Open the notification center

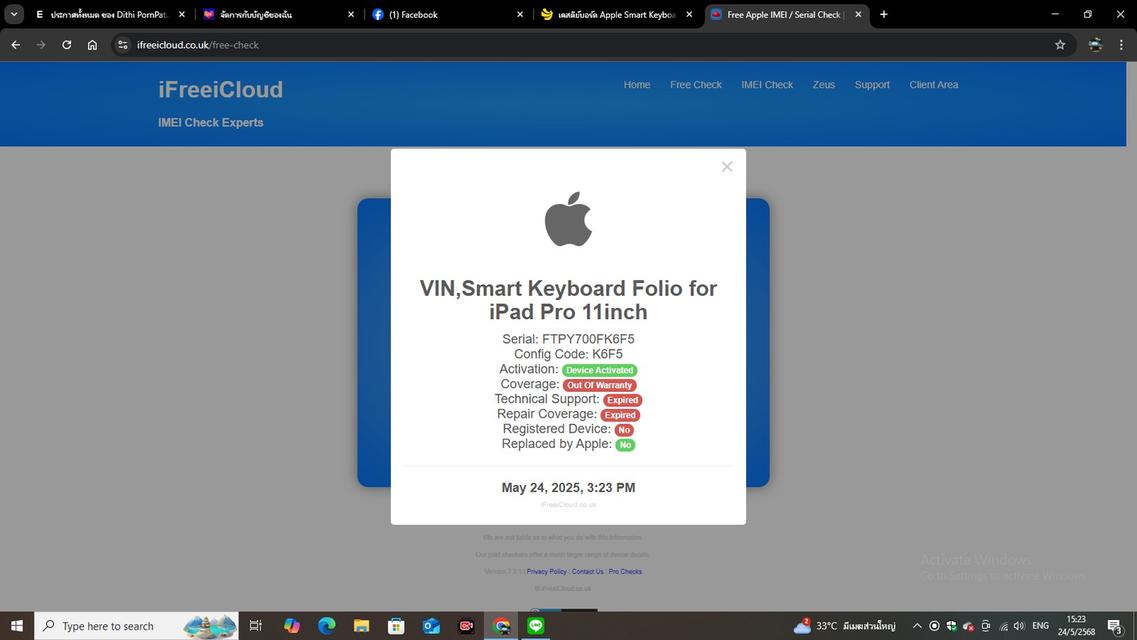click(x=1116, y=626)
